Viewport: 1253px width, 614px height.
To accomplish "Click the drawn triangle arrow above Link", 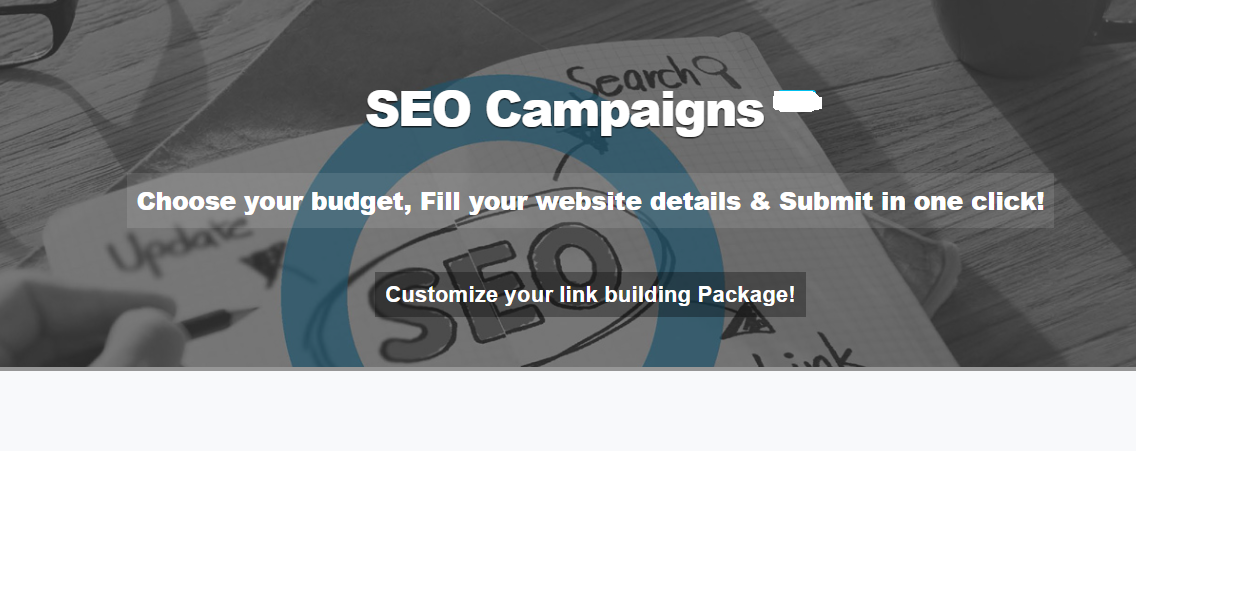I will (745, 322).
